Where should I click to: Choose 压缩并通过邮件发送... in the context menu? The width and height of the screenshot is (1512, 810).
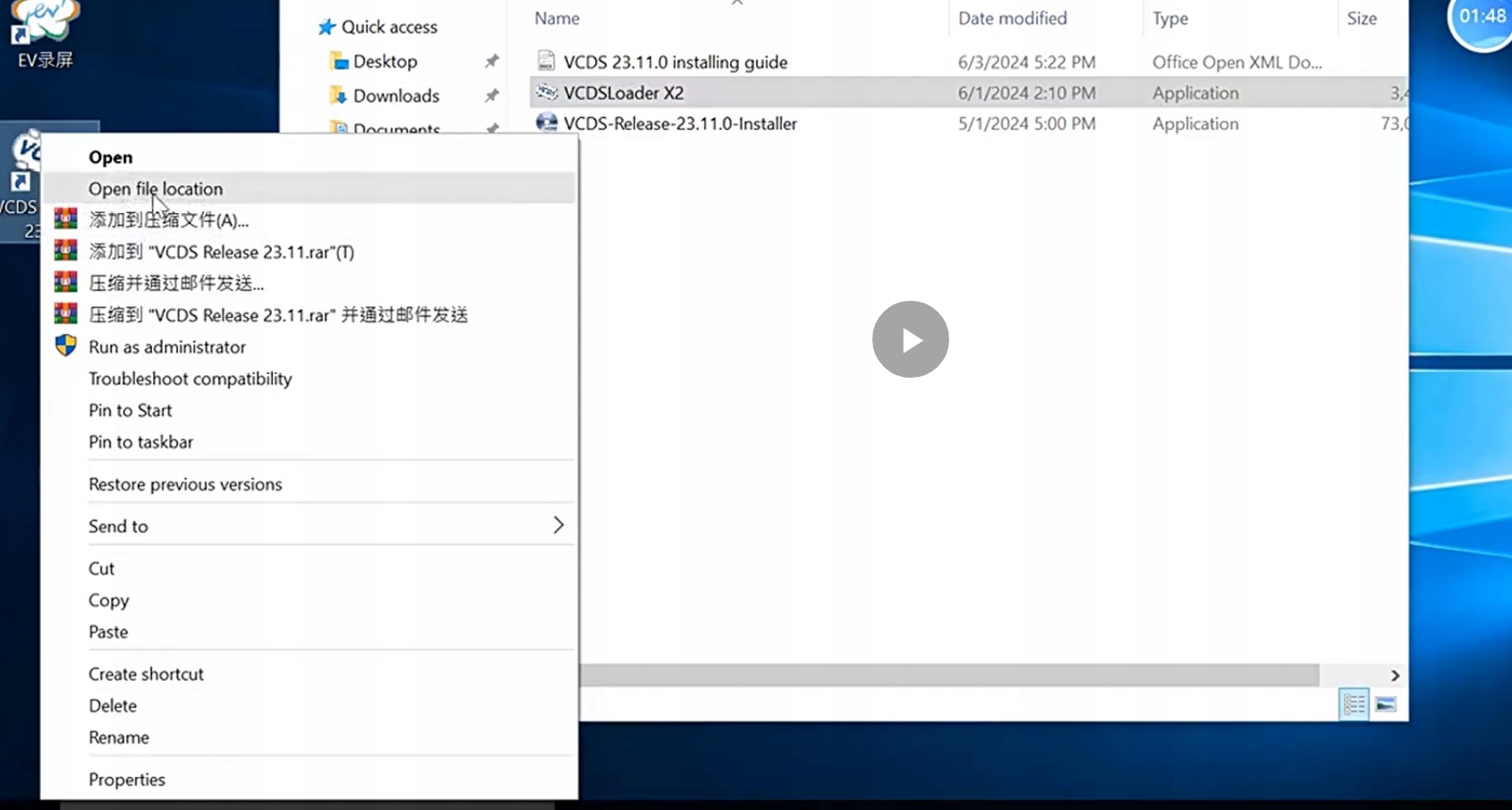(176, 283)
